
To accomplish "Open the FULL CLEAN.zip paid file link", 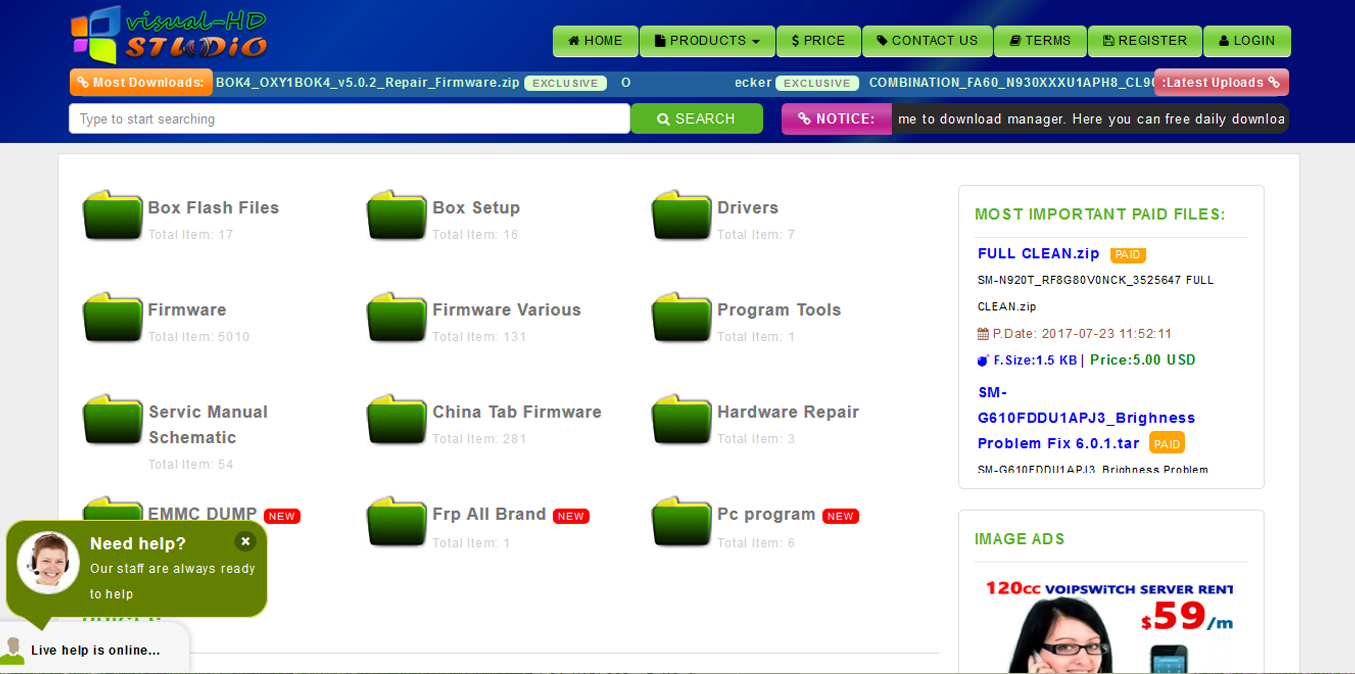I will (1038, 254).
